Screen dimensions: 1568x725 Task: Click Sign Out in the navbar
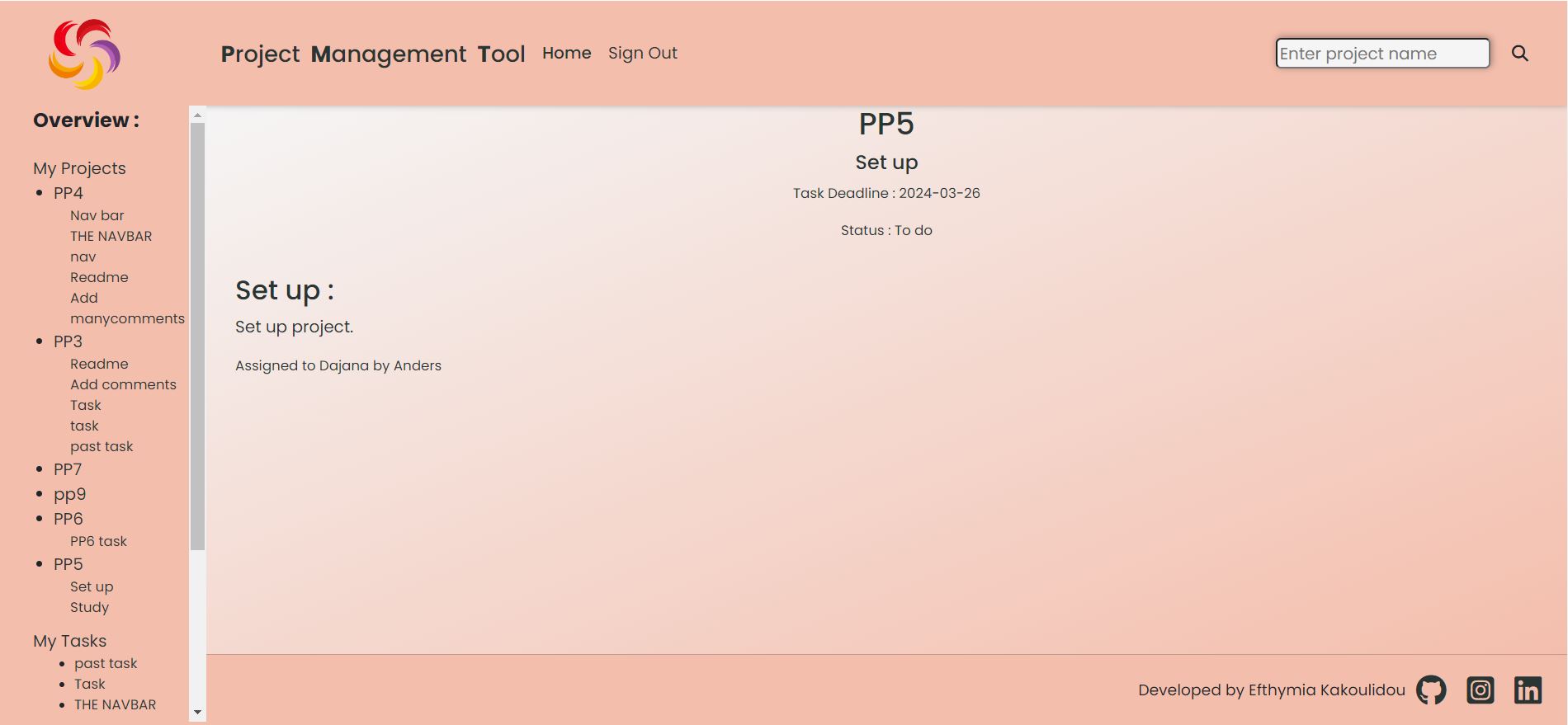tap(643, 53)
